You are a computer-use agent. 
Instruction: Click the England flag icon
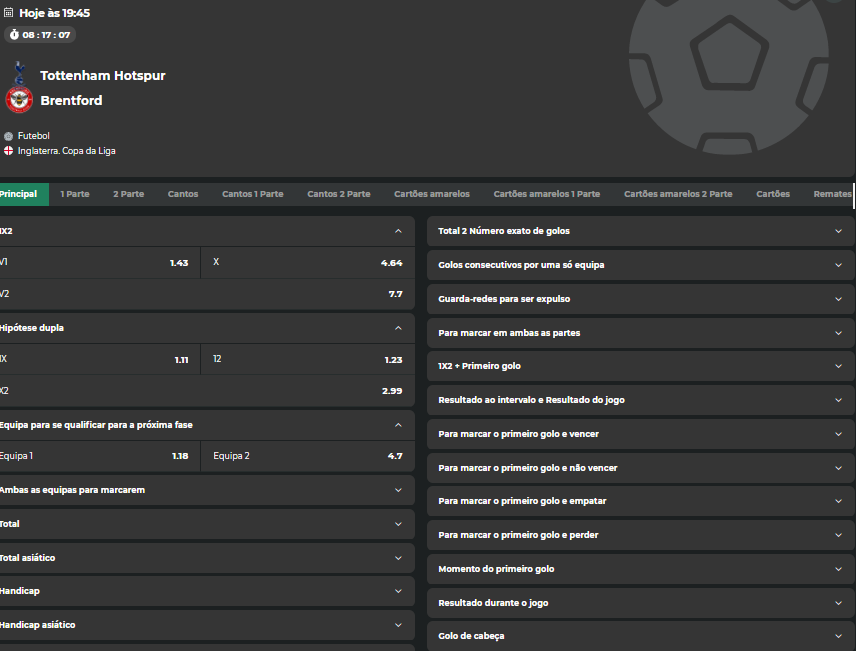pos(9,151)
